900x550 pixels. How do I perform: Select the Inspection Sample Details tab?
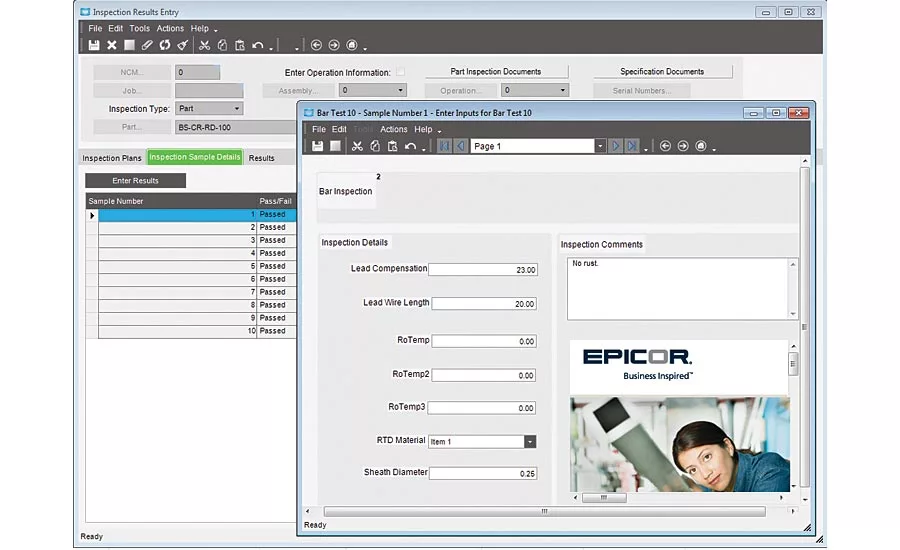click(195, 157)
